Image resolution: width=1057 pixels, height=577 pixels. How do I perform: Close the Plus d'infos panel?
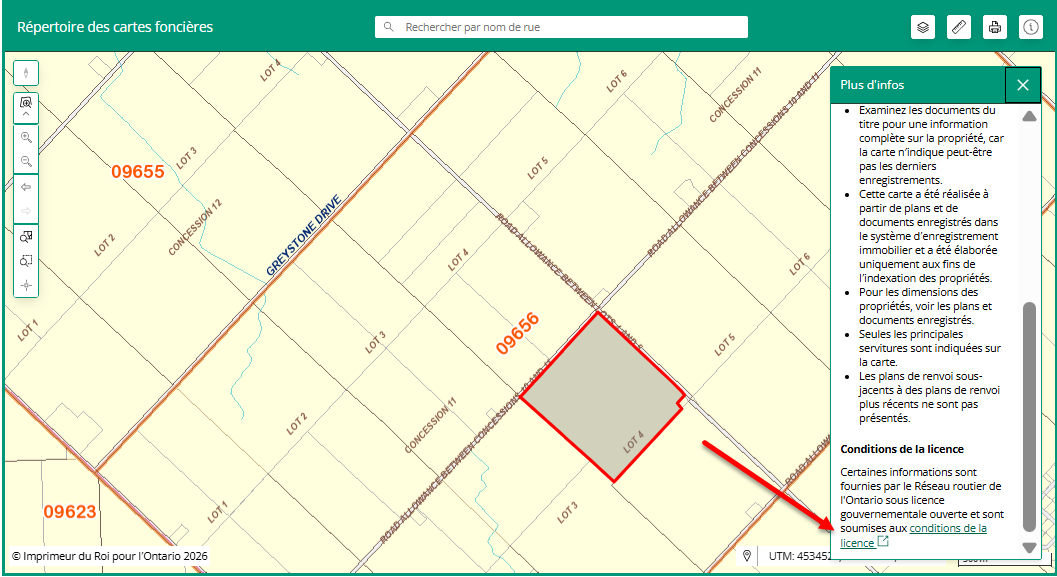click(x=1022, y=85)
